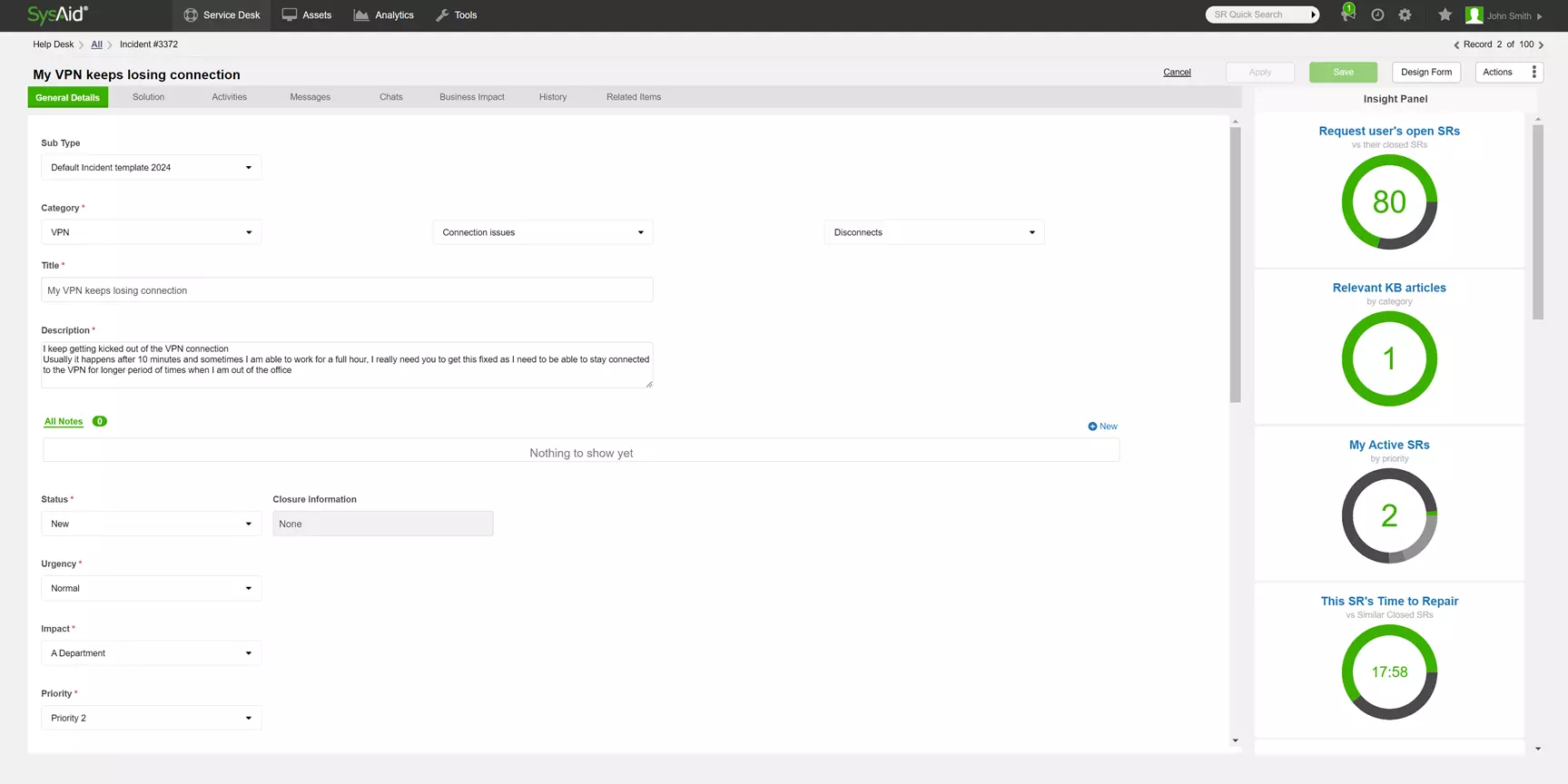
Task: Click the notes count badge
Action: [100, 421]
